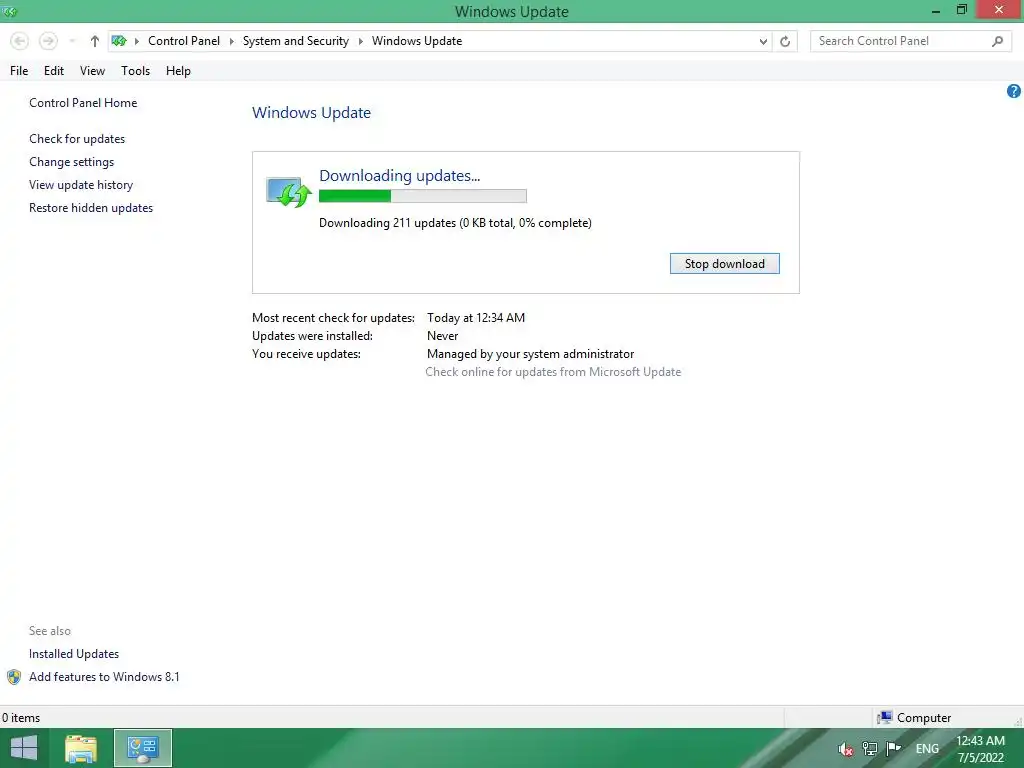Click the network tray icon
This screenshot has width=1024, height=768.
coord(870,748)
